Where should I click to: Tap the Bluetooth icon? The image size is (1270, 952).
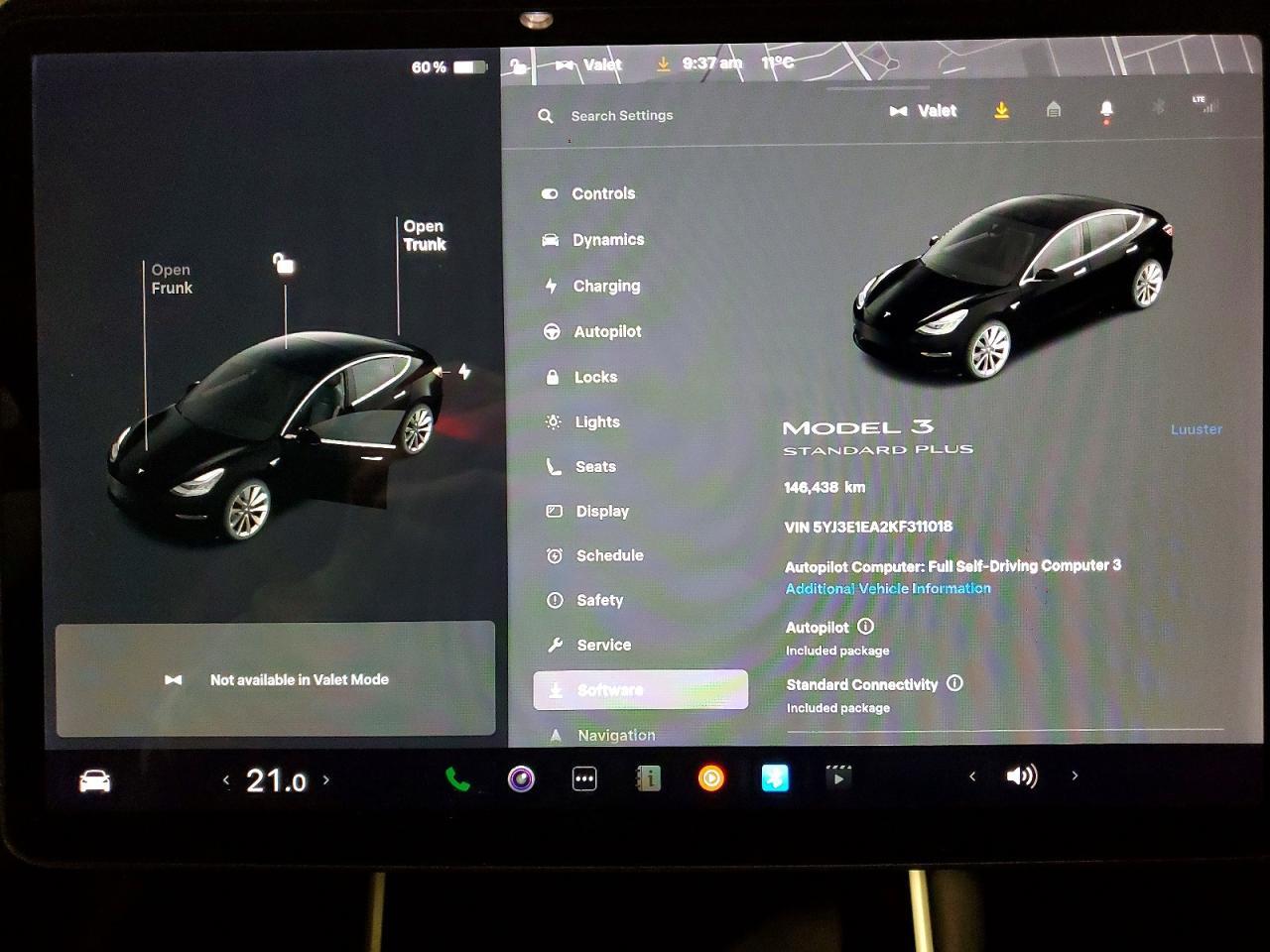(1158, 106)
